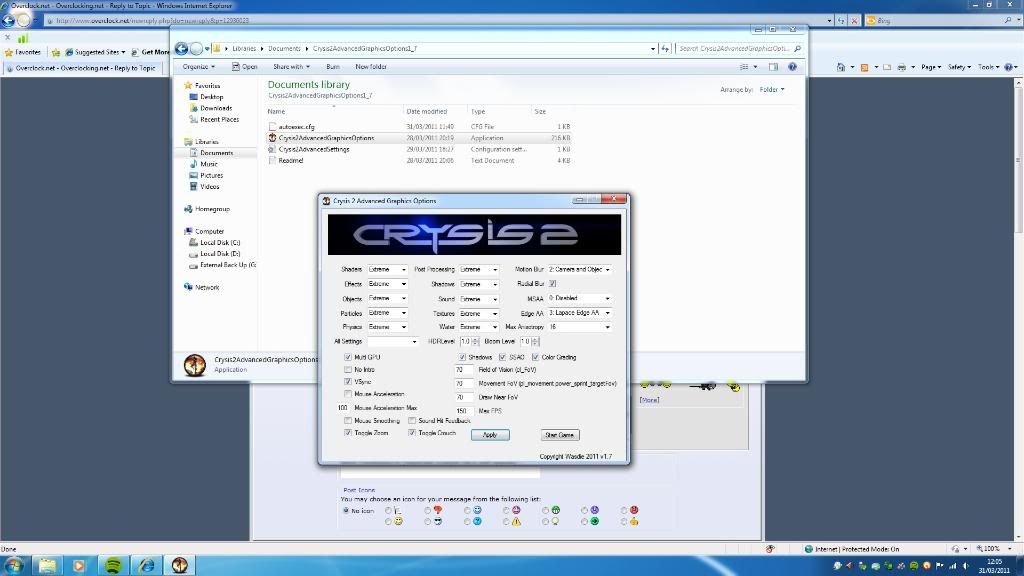Open the Post Processing dropdown
This screenshot has width=1024, height=576.
[x=479, y=269]
